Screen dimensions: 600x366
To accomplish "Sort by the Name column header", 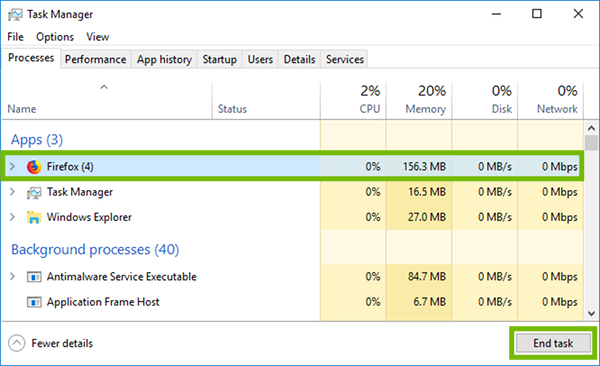I will point(107,101).
